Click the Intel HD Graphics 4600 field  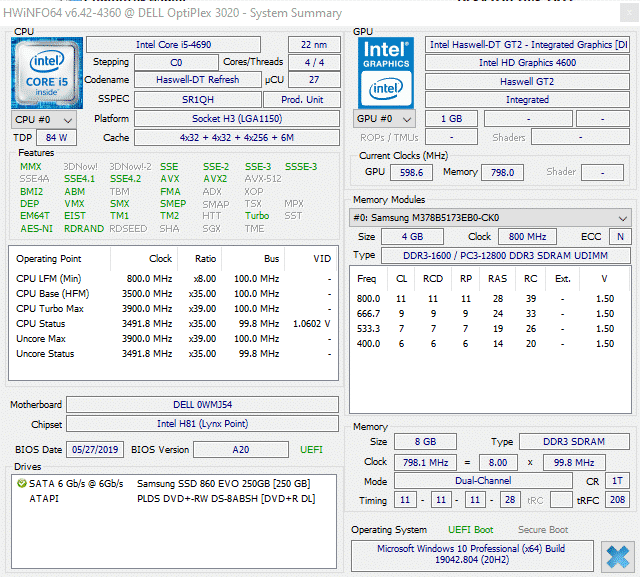tap(527, 63)
